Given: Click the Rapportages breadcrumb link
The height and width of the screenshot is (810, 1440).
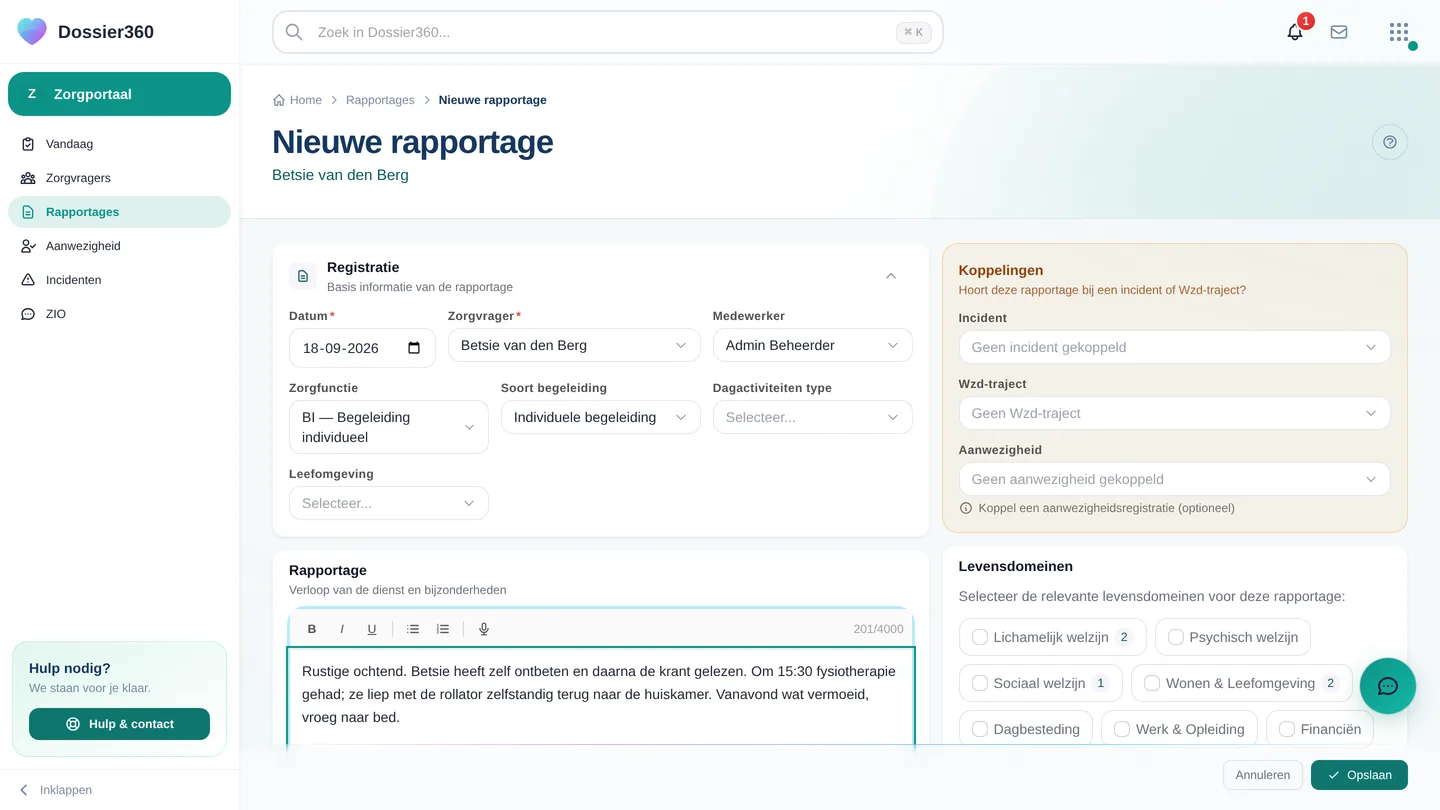Looking at the screenshot, I should (x=380, y=100).
